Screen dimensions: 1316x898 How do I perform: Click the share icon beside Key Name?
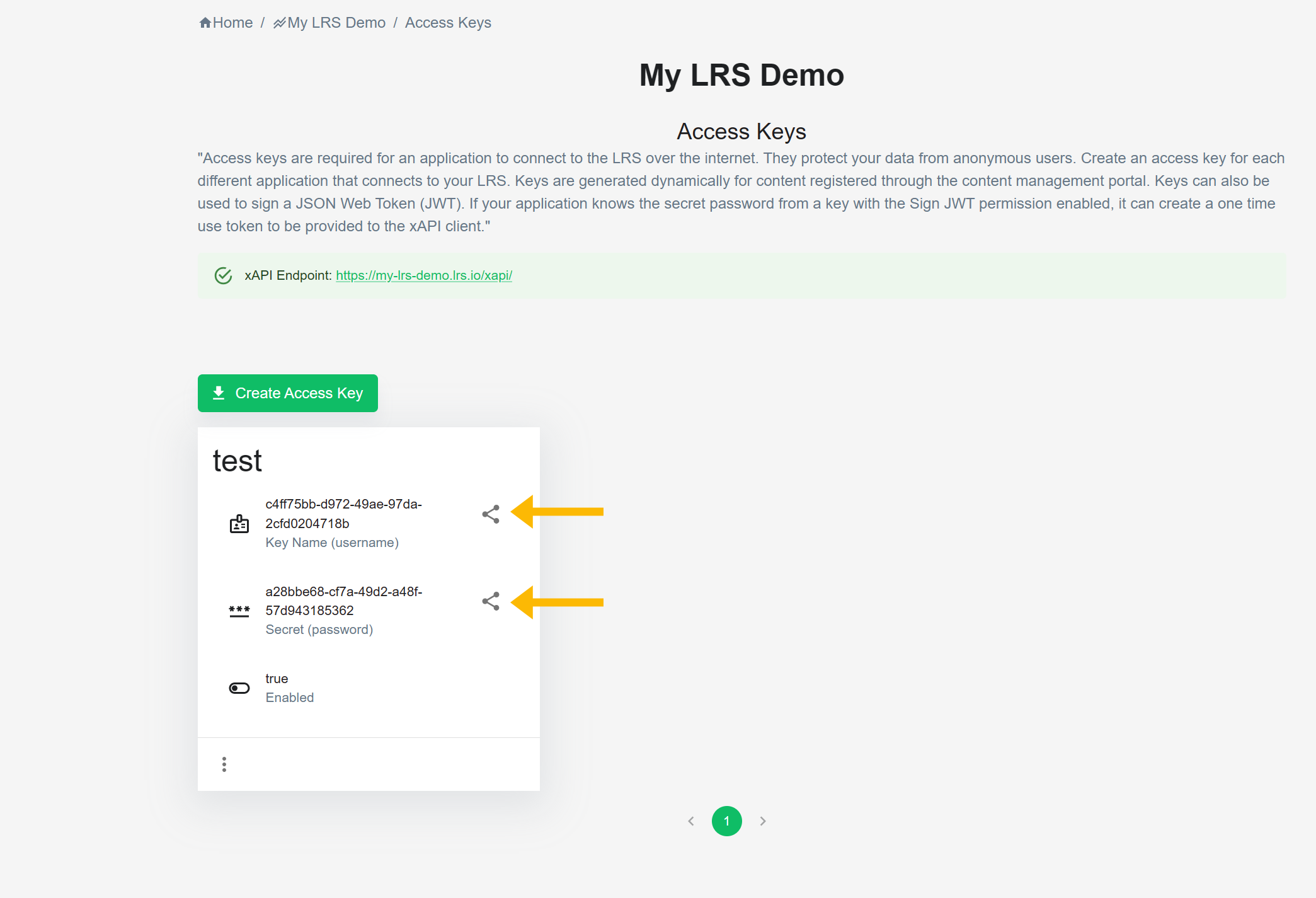[490, 514]
